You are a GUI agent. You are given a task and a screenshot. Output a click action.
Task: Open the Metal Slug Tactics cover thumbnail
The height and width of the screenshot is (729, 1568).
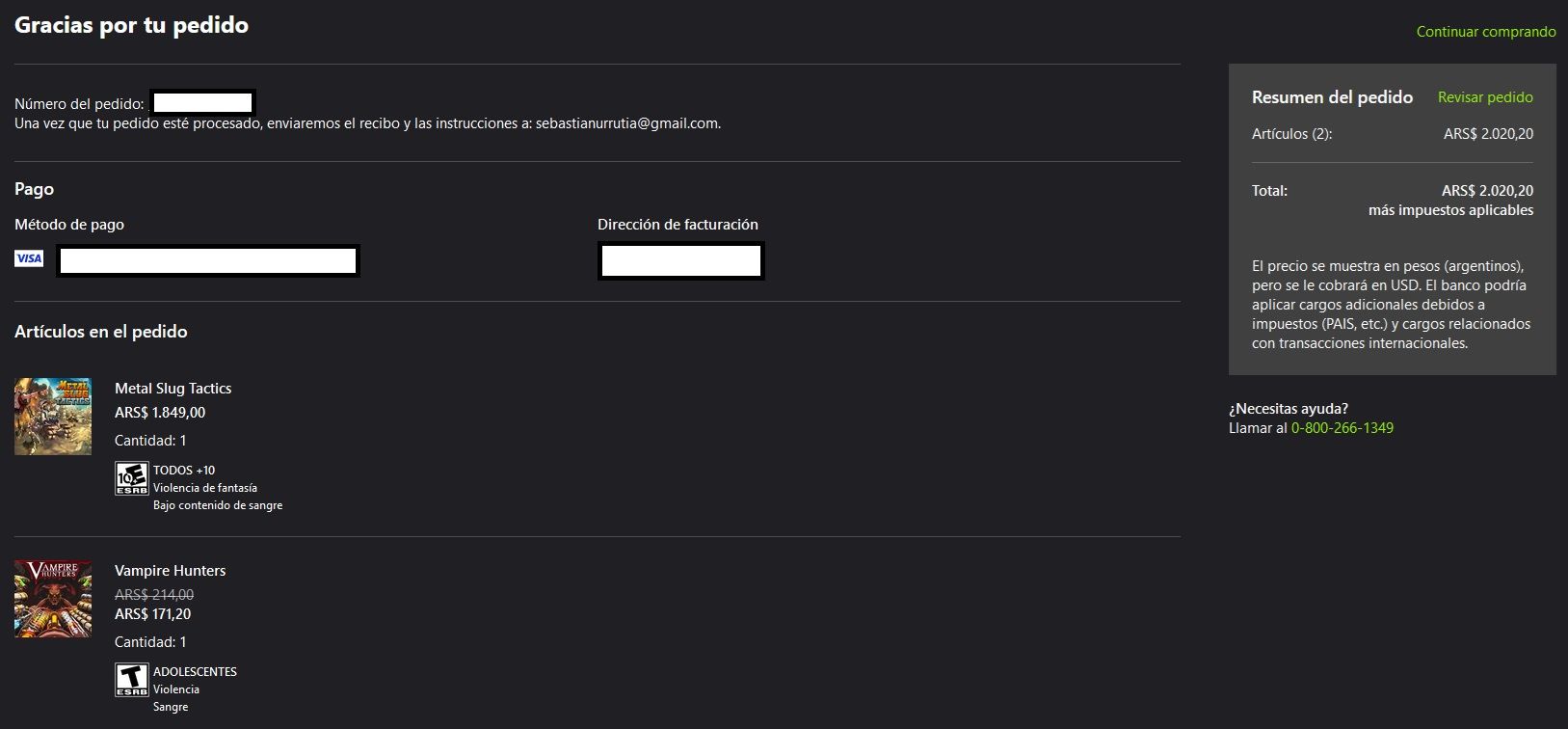click(x=53, y=417)
